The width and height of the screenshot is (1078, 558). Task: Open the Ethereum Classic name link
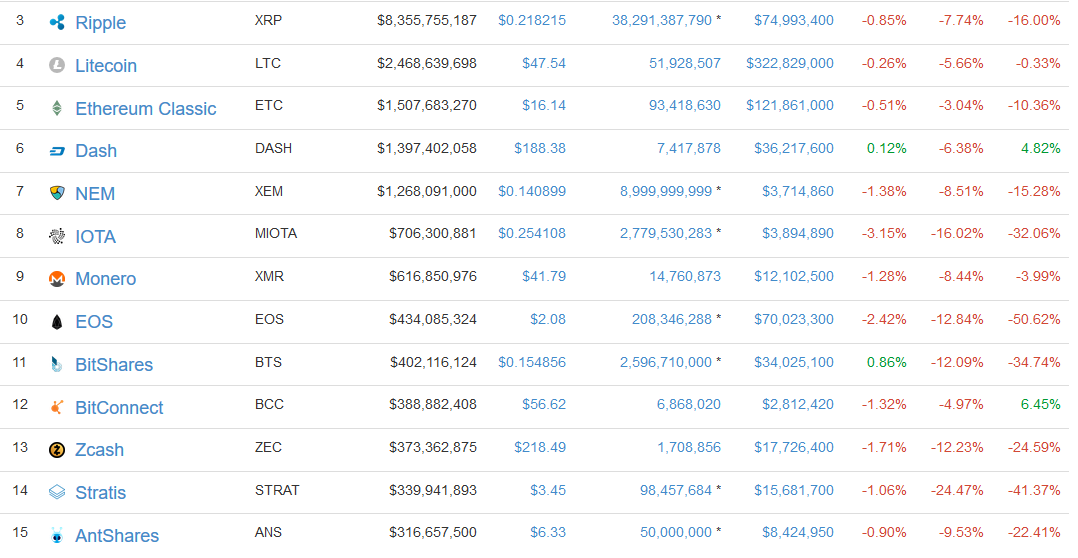coord(146,109)
